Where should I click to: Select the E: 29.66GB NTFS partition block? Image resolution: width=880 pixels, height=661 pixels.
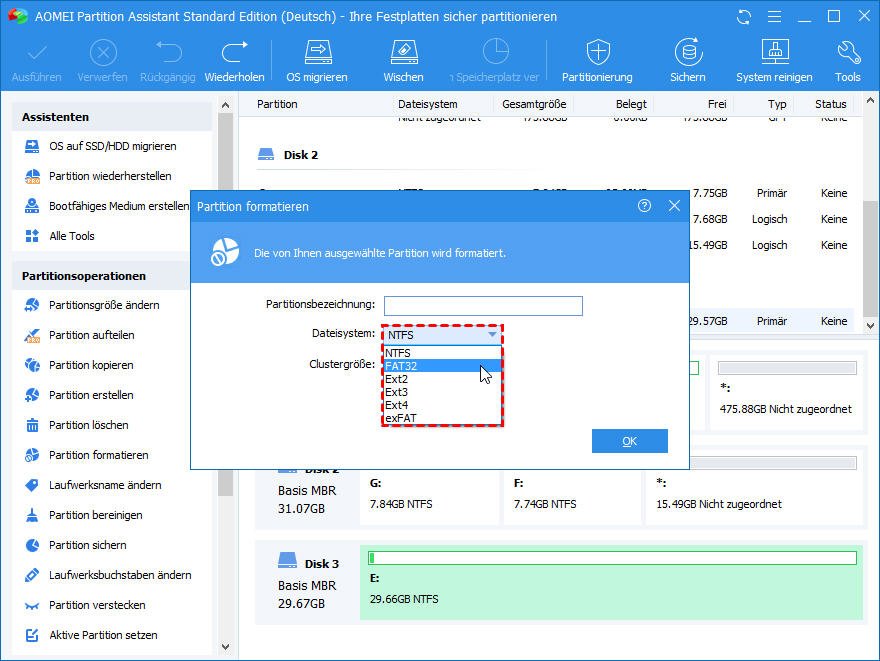point(611,583)
